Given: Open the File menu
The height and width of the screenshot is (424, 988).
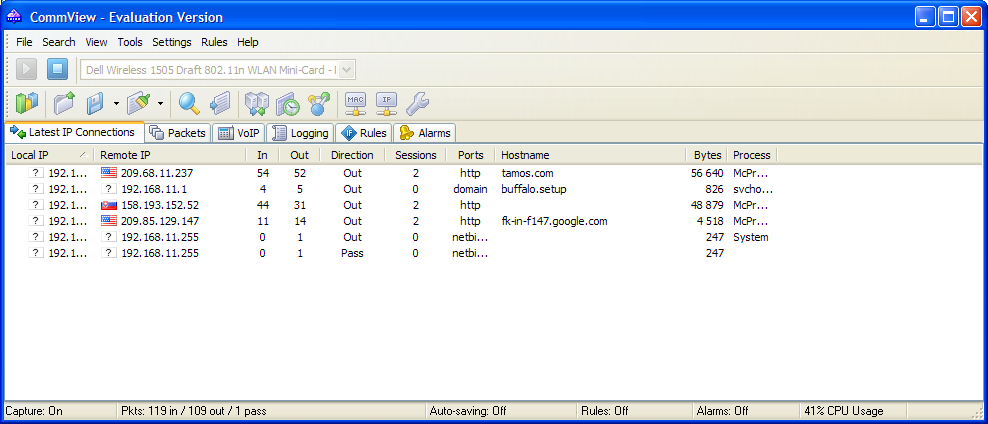Looking at the screenshot, I should 24,42.
